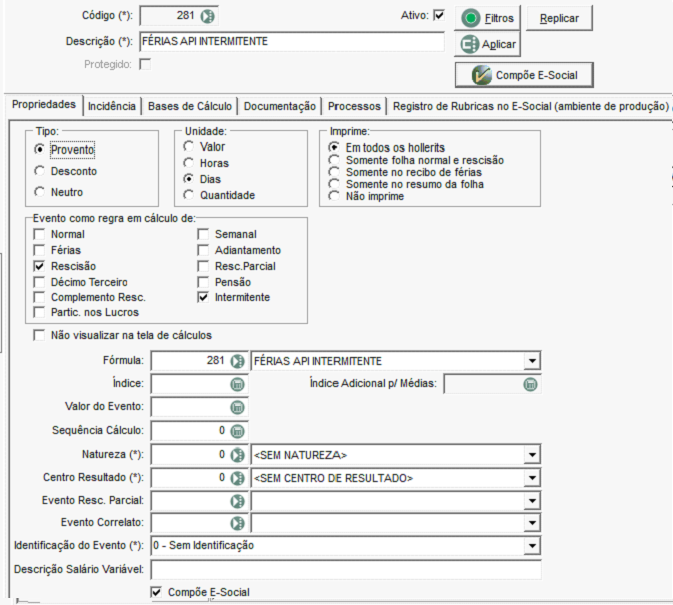Enable the Férias calculation checkbox
Screen dimensions: 673x605
39,250
